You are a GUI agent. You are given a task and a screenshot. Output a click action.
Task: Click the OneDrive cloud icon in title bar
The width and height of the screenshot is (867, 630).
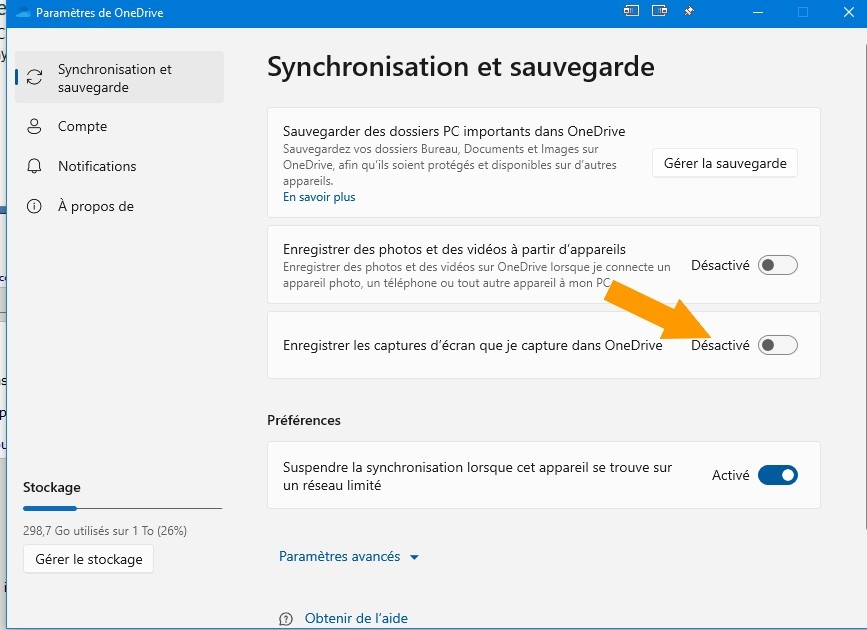(x=24, y=12)
